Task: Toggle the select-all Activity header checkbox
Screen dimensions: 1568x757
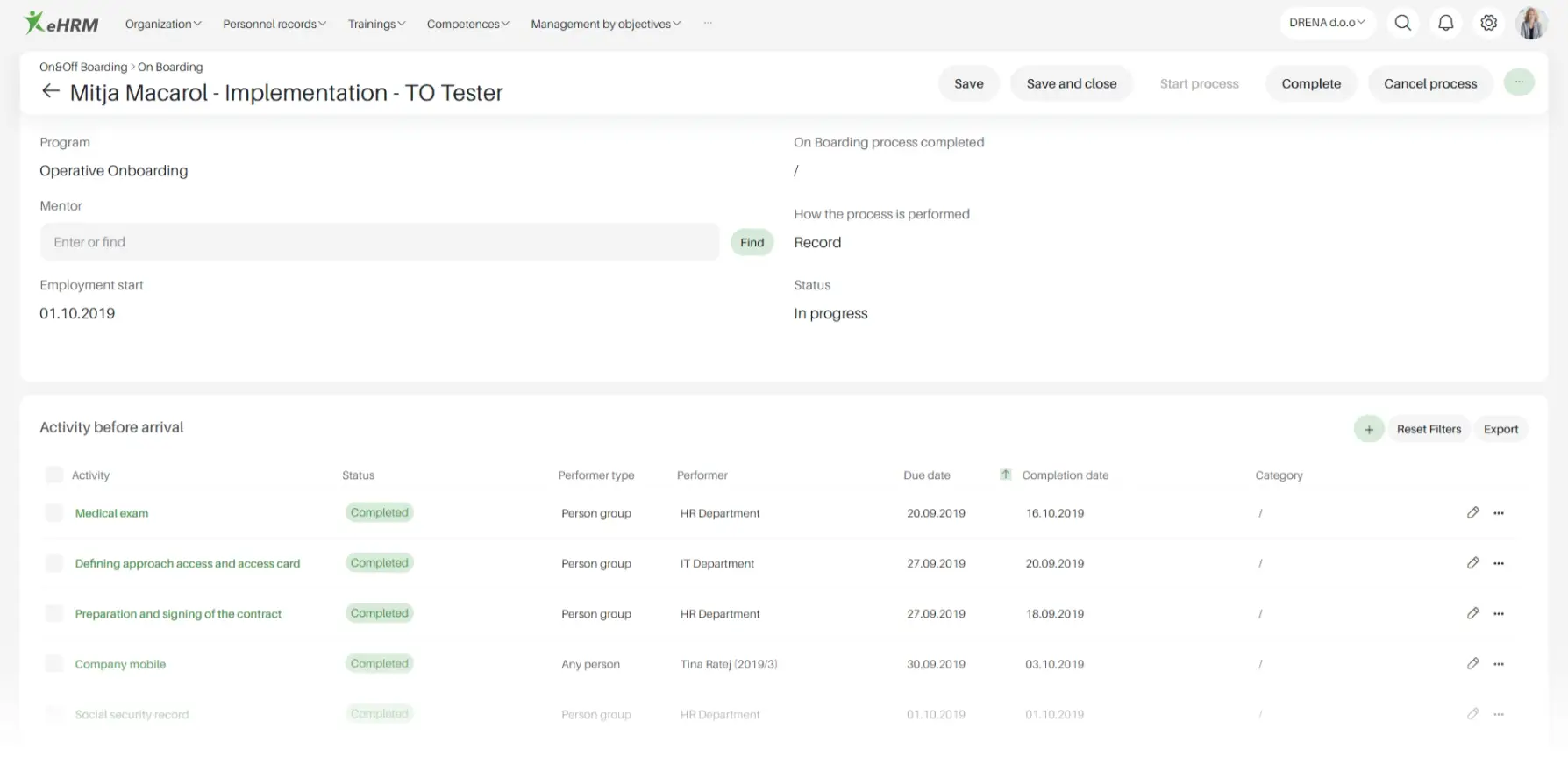Action: [54, 475]
